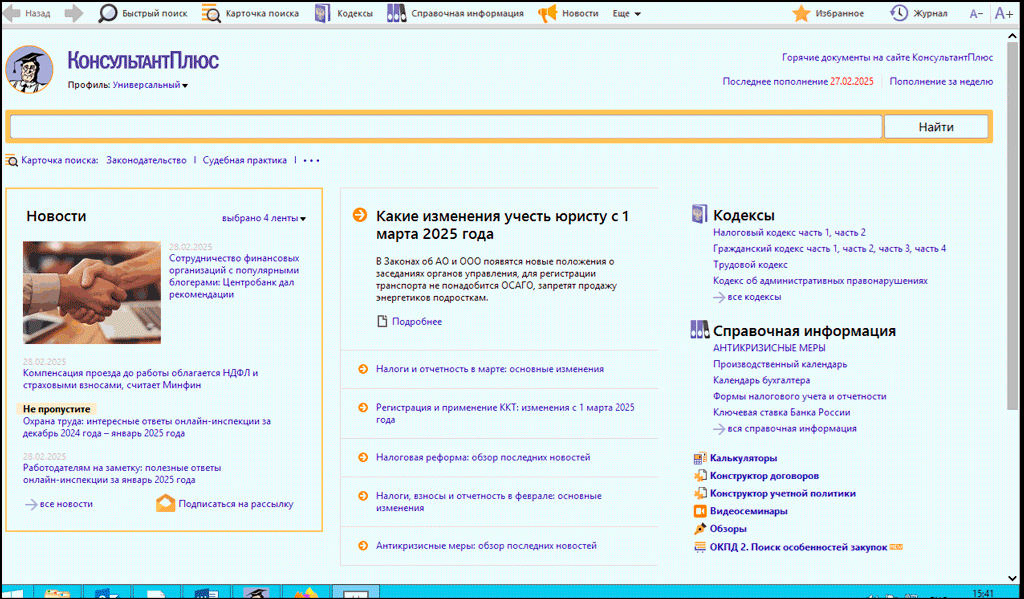Image resolution: width=1024 pixels, height=599 pixels.
Task: Show все кодексы list
Action: pos(754,297)
